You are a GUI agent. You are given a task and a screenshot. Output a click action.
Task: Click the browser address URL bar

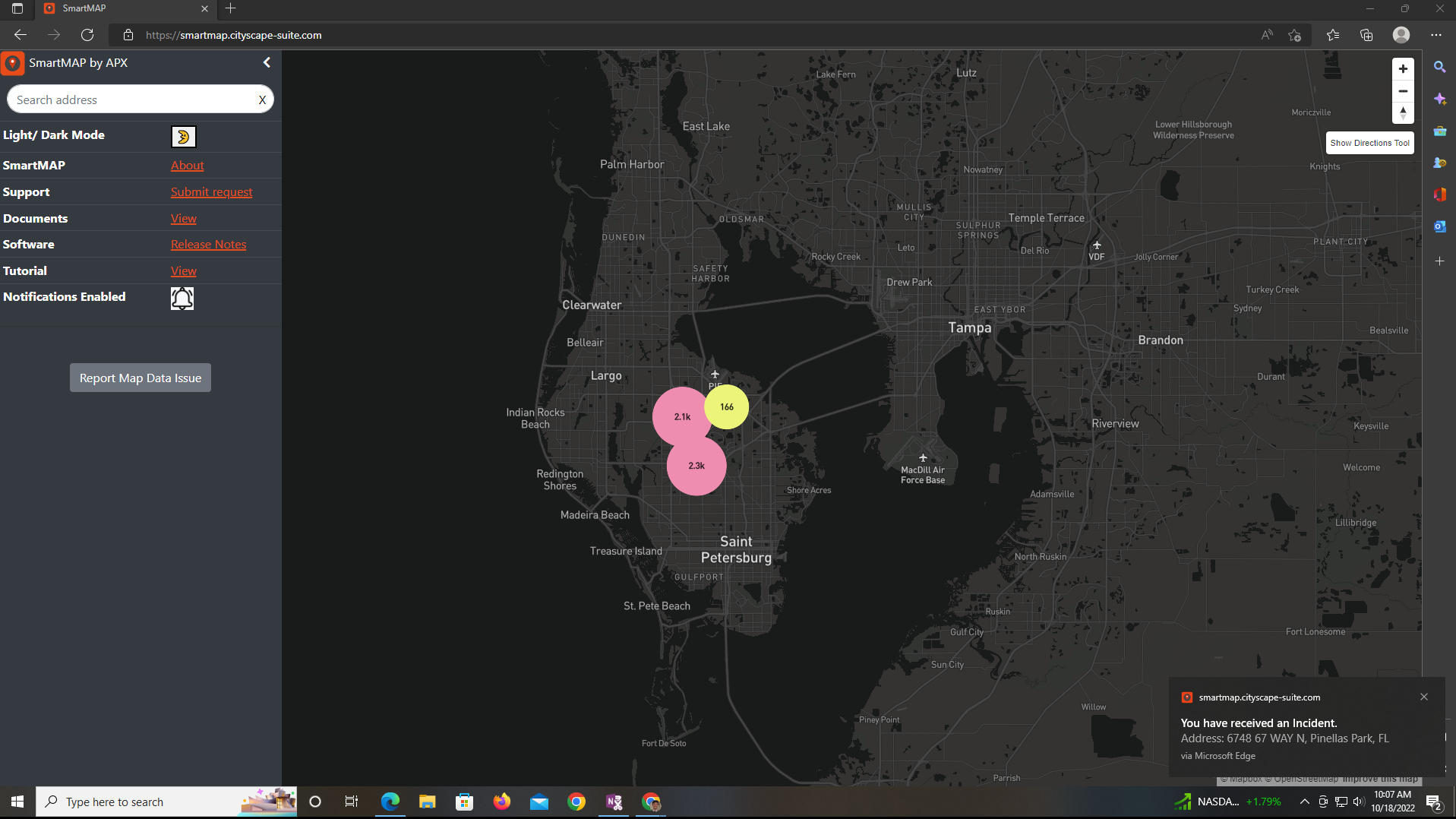tap(684, 35)
